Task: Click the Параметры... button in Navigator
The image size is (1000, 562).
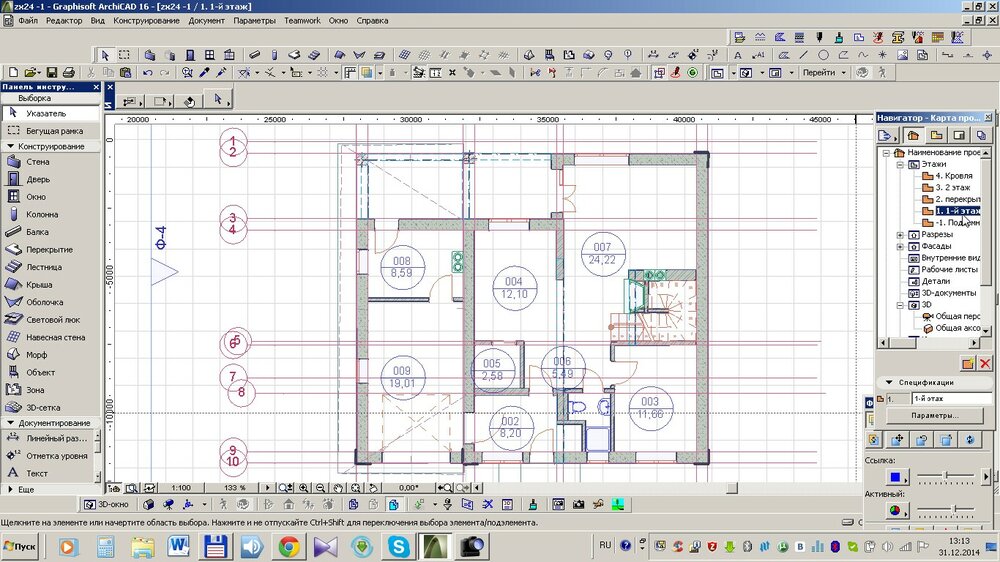Action: point(935,415)
